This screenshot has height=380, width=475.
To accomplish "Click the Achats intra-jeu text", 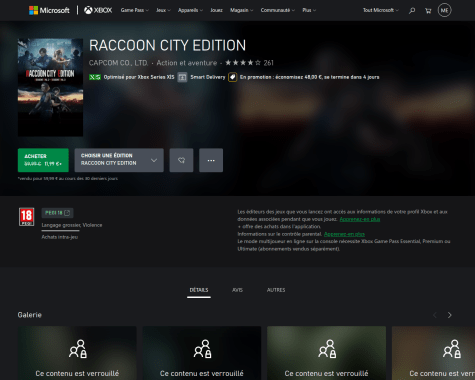I will coord(60,237).
